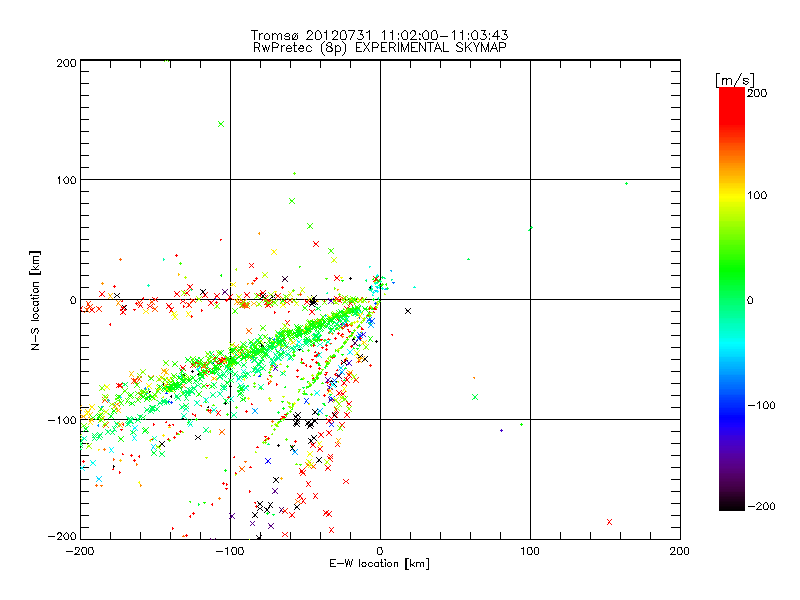Click the x-axis tick label '0'

380,551
